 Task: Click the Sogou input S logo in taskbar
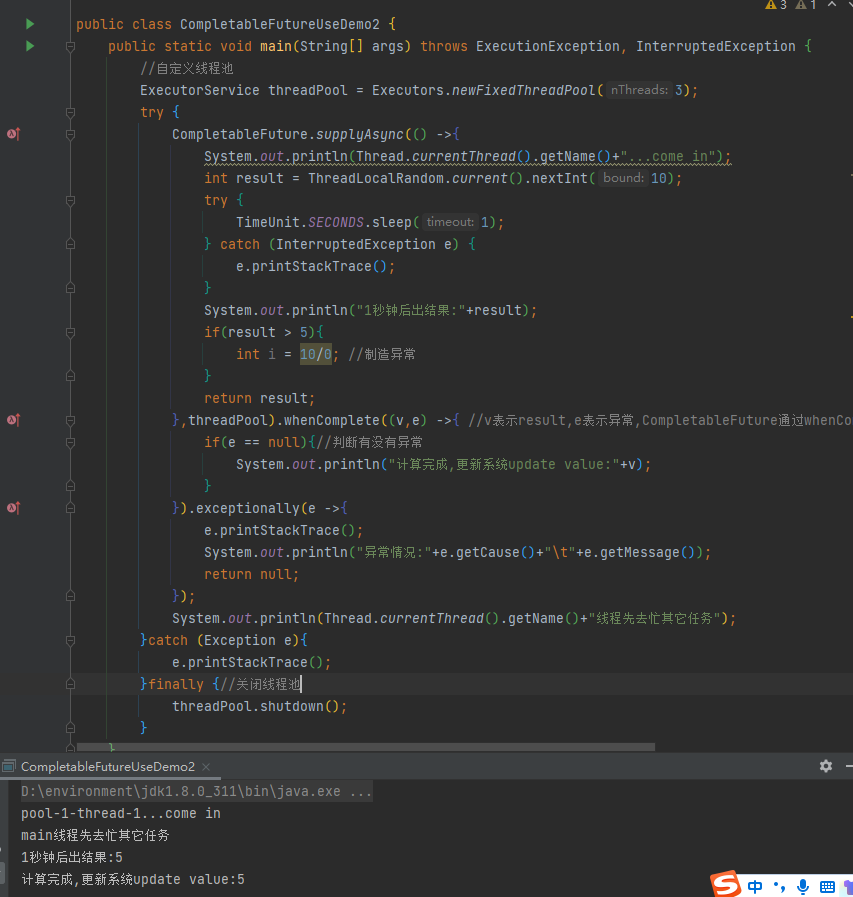[x=724, y=884]
